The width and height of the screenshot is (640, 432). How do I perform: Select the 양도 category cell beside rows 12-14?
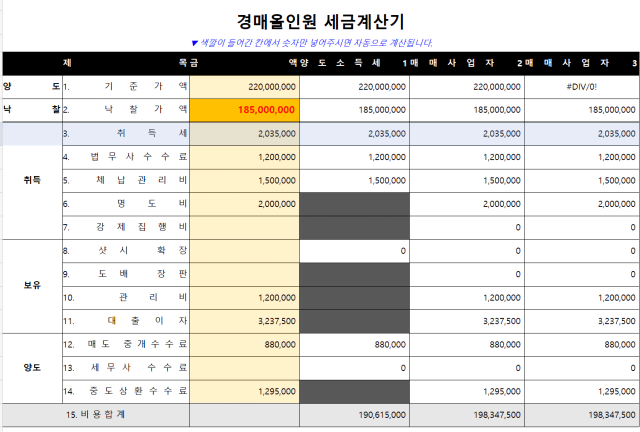32,368
